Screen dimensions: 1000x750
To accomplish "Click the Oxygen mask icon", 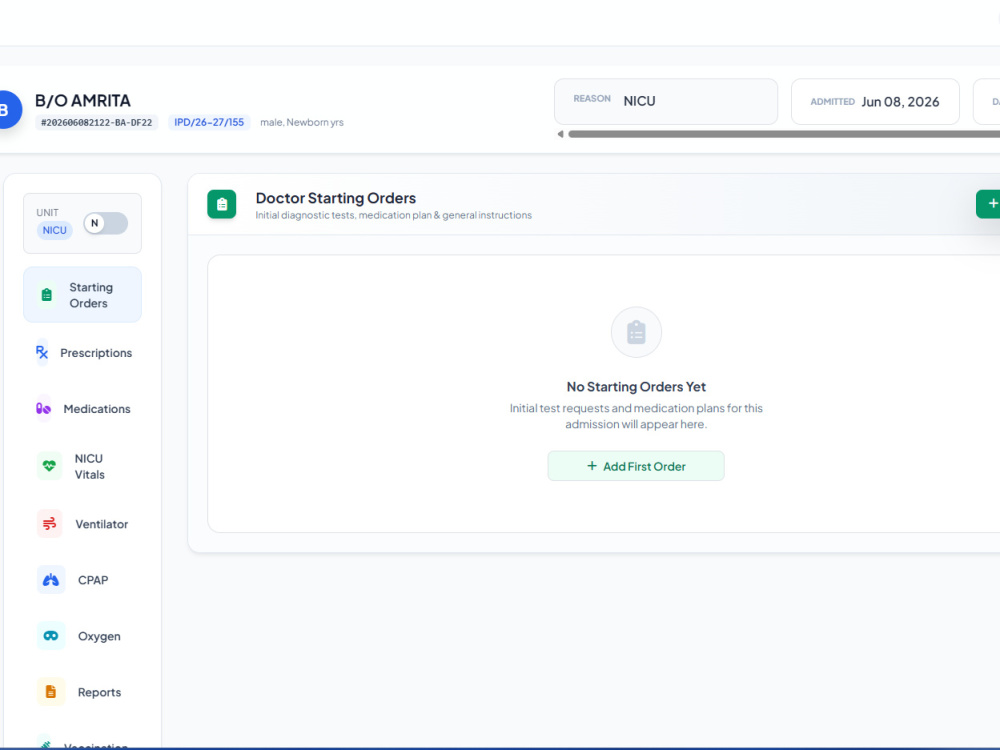I will tap(51, 636).
